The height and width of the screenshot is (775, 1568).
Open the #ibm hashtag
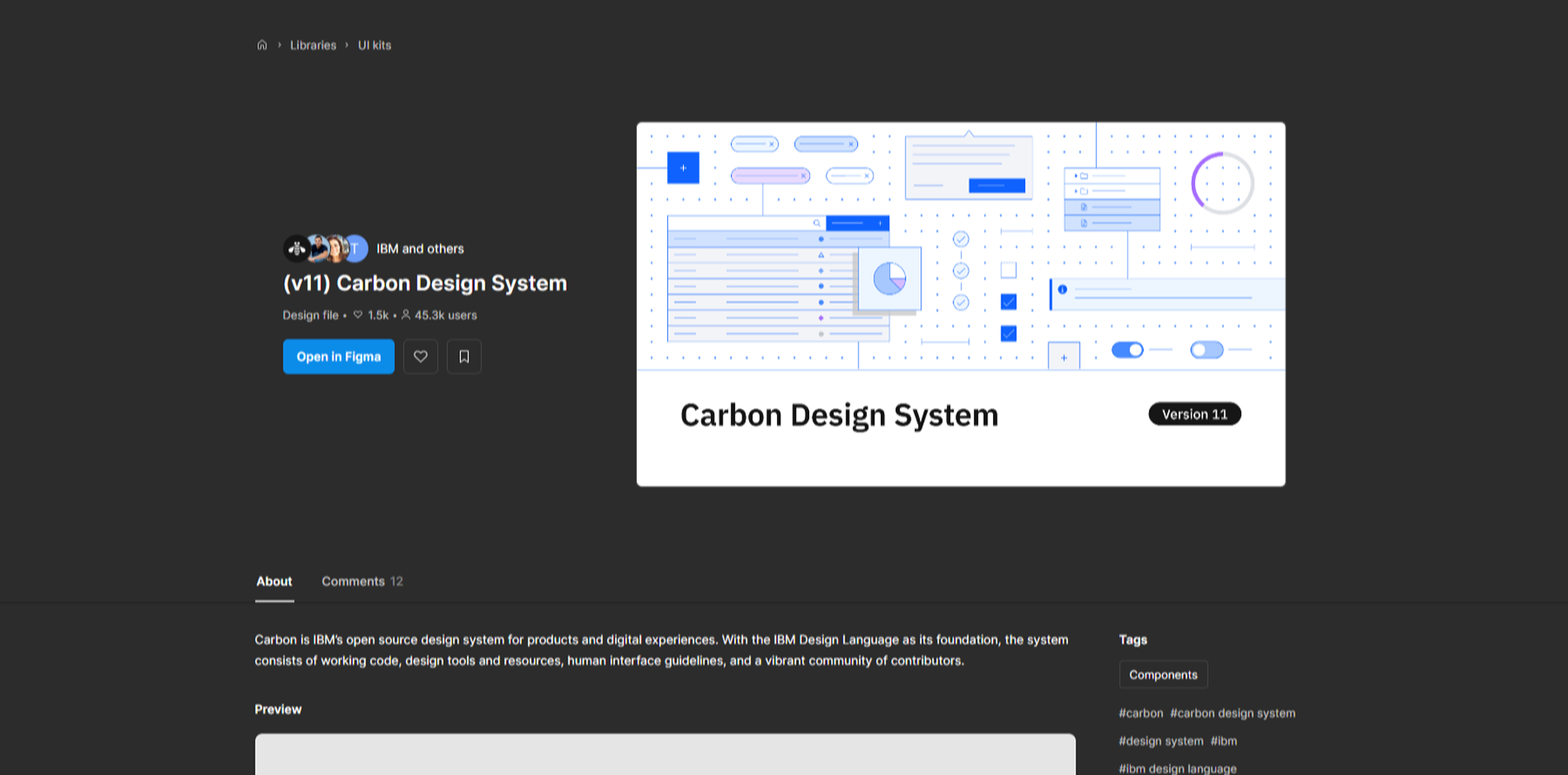tap(1223, 741)
